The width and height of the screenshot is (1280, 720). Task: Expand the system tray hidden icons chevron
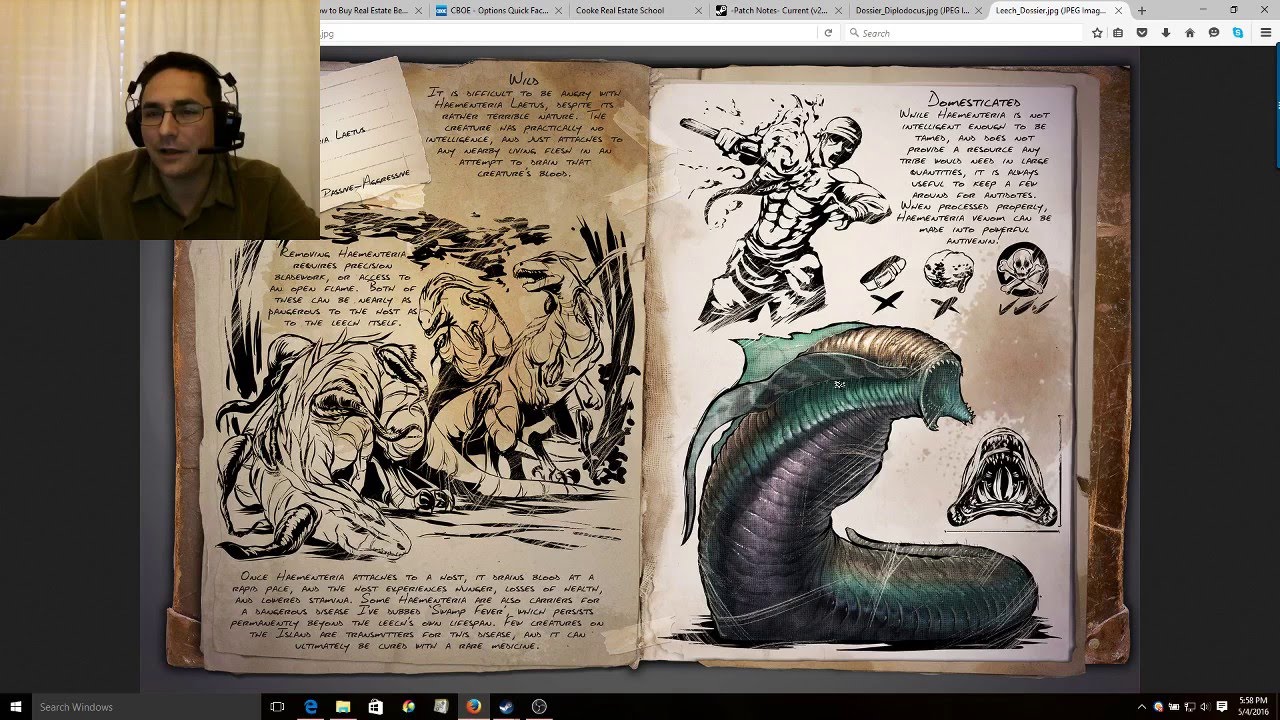tap(1141, 707)
